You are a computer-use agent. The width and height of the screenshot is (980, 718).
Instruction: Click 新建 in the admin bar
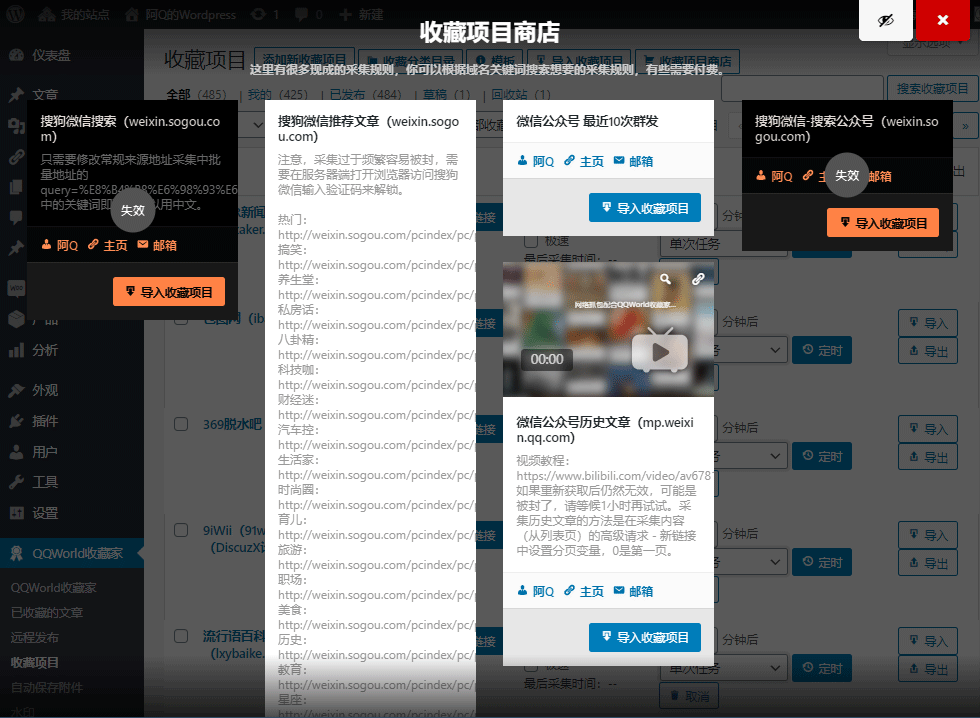pyautogui.click(x=361, y=14)
